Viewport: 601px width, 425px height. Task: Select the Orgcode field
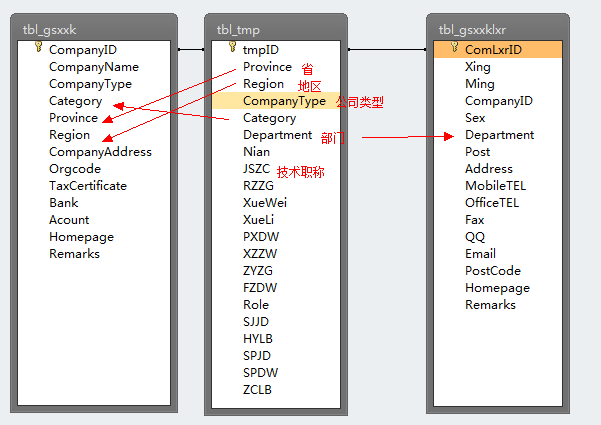pos(75,169)
